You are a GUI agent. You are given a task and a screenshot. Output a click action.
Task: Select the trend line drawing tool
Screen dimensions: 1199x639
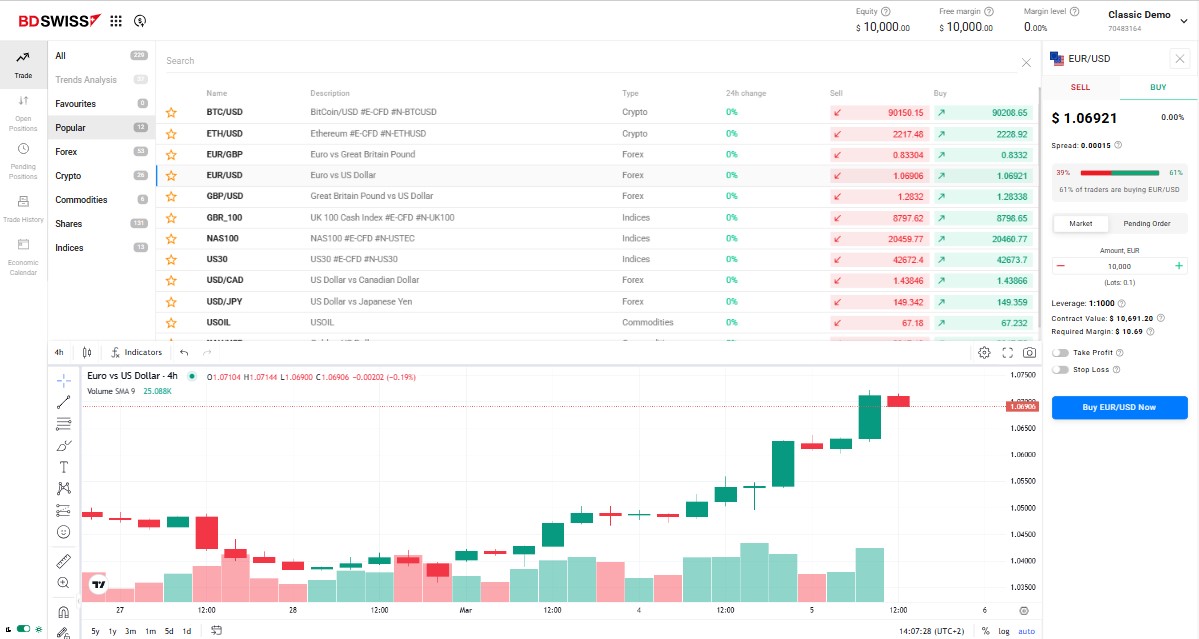pyautogui.click(x=63, y=402)
